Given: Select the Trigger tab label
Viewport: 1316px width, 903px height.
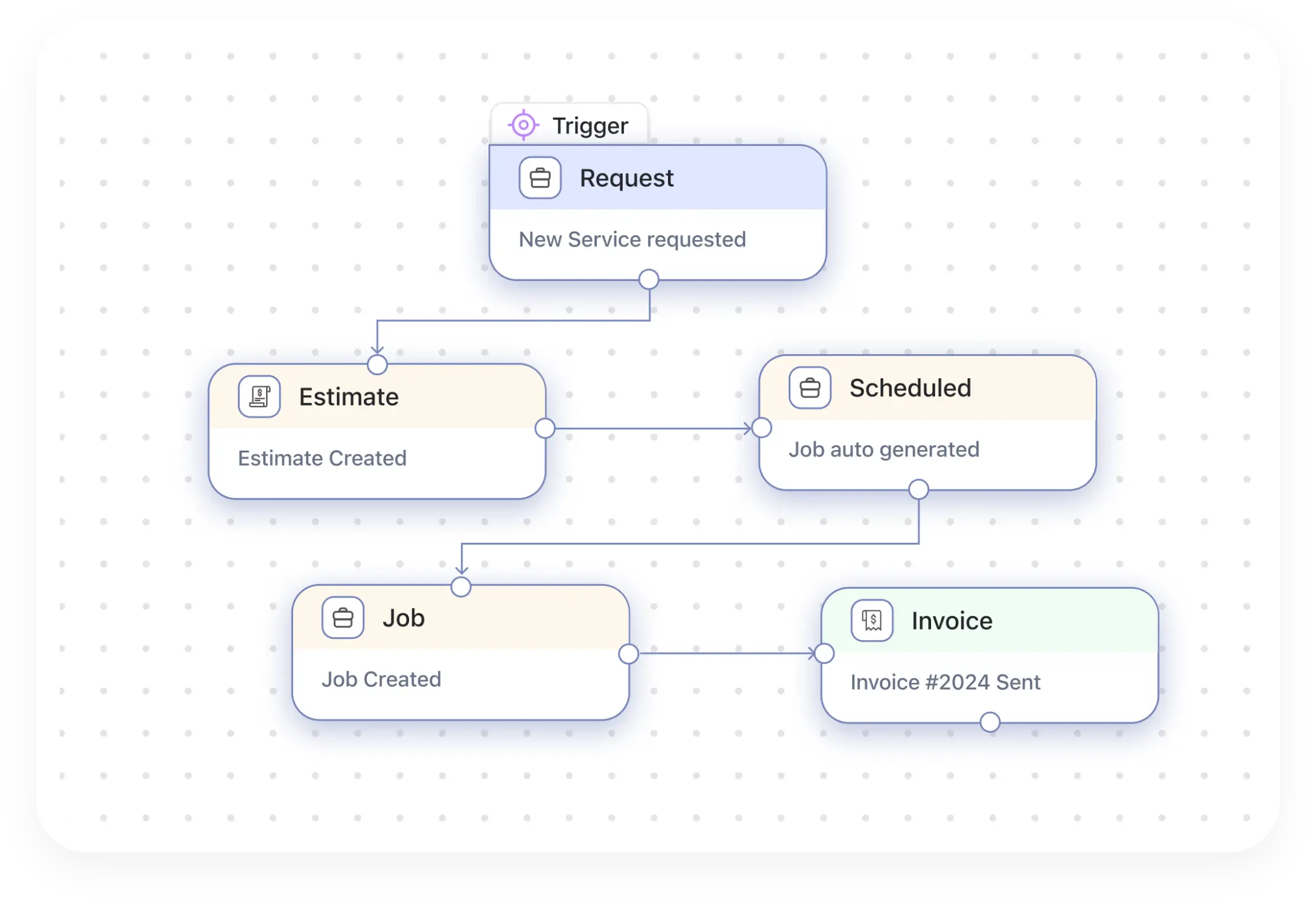Looking at the screenshot, I should point(590,125).
